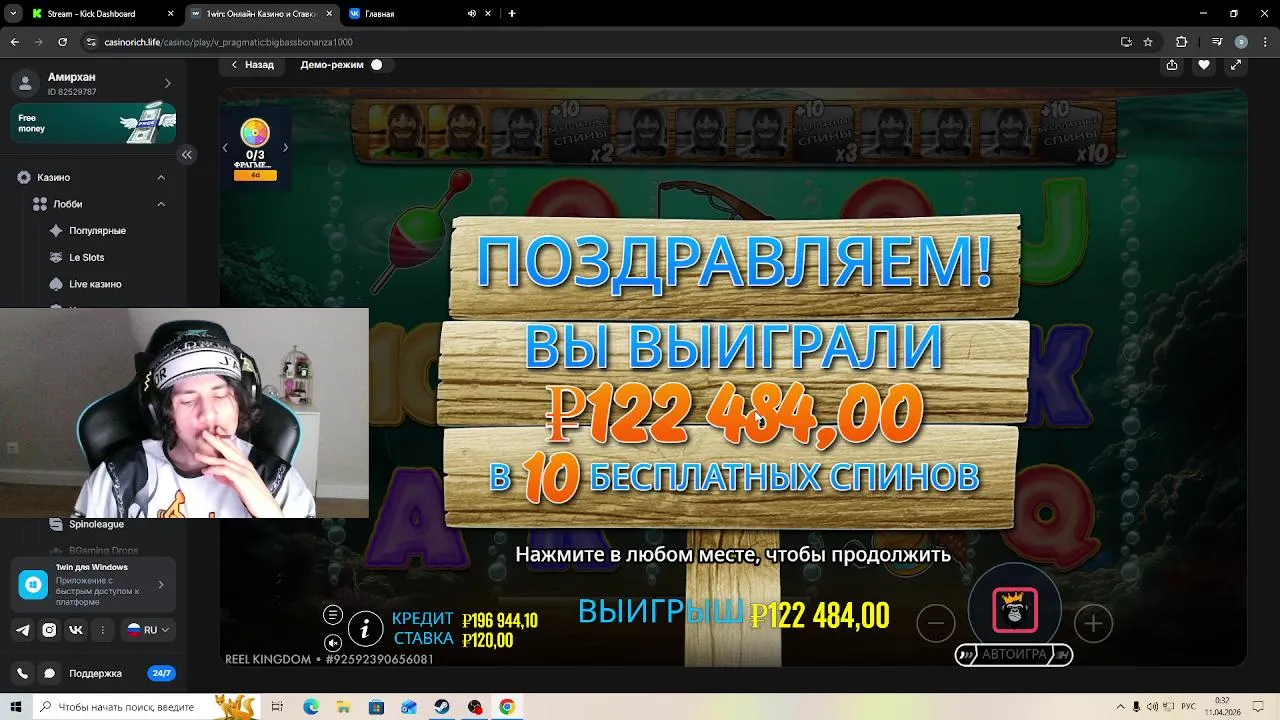Click the phone support icon
The width and height of the screenshot is (1280, 720).
pyautogui.click(x=23, y=674)
